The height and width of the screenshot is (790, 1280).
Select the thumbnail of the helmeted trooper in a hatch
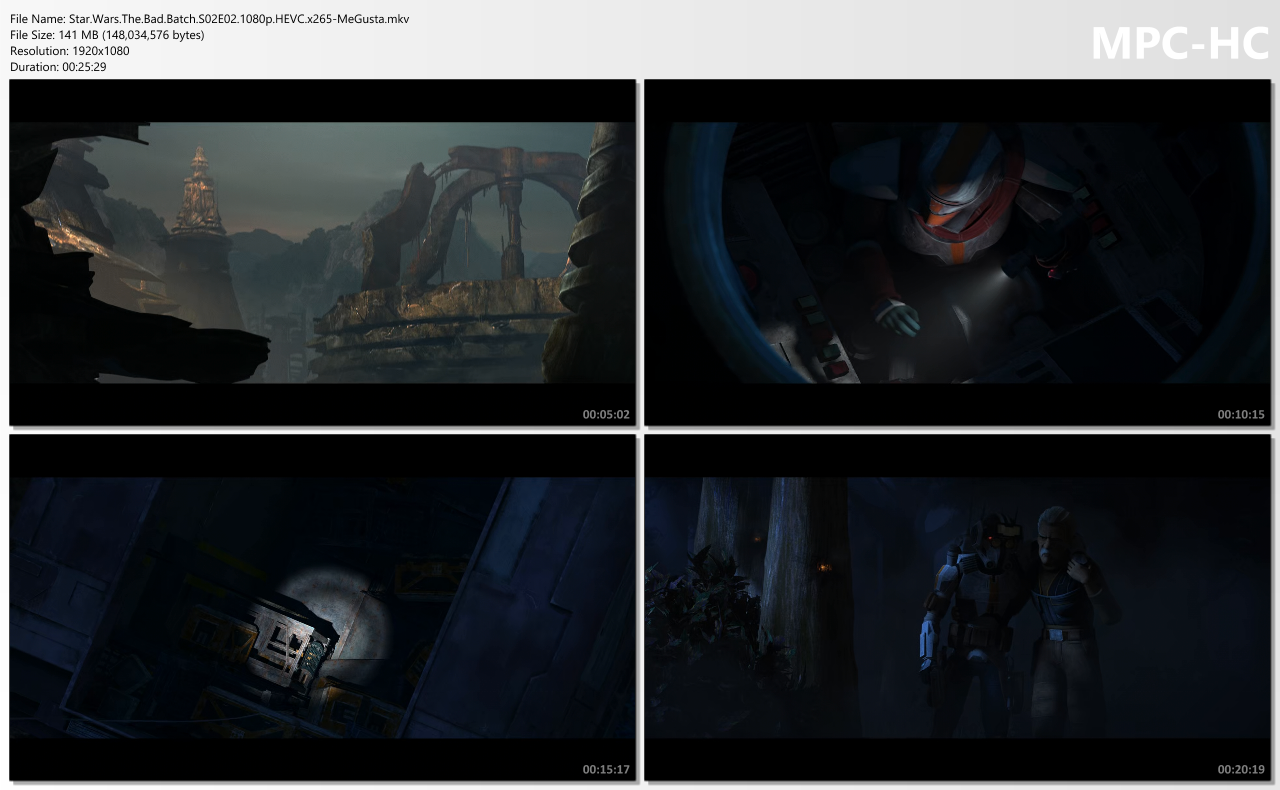click(957, 252)
